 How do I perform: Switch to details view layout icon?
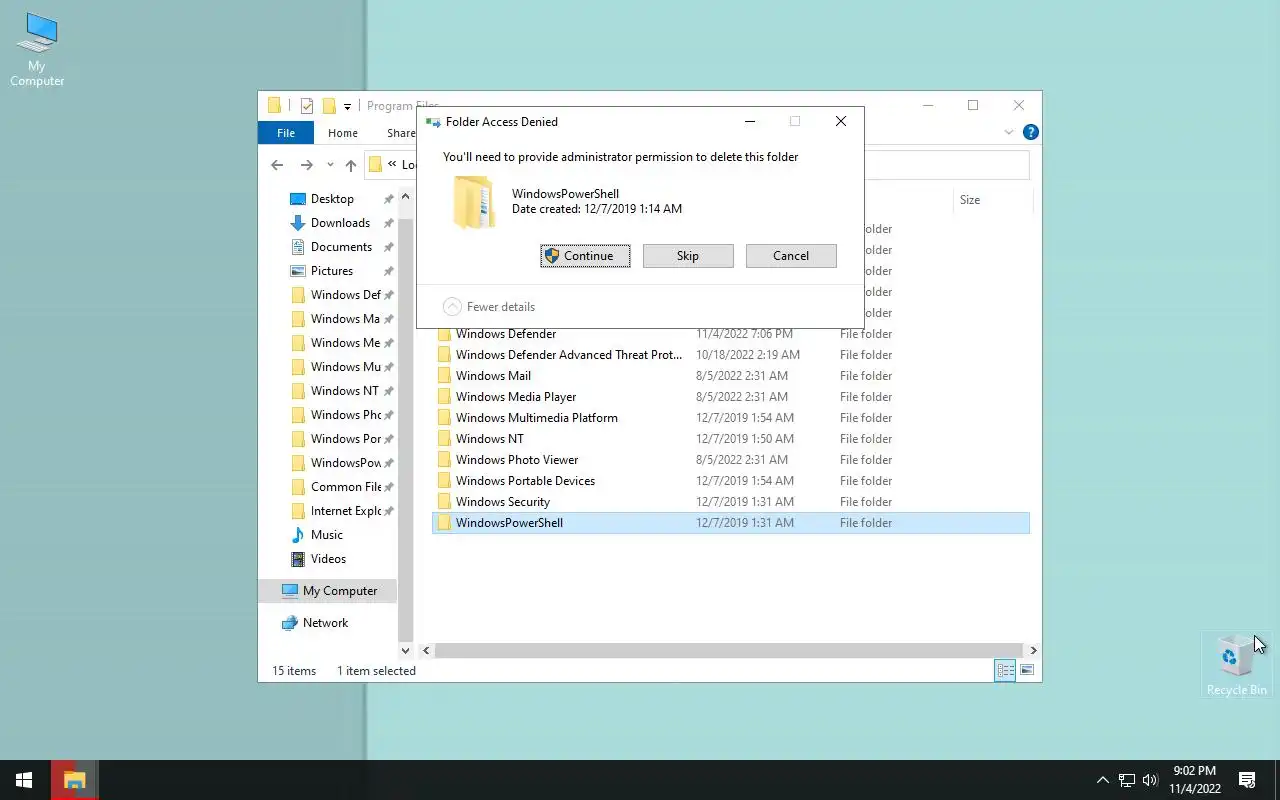1005,671
